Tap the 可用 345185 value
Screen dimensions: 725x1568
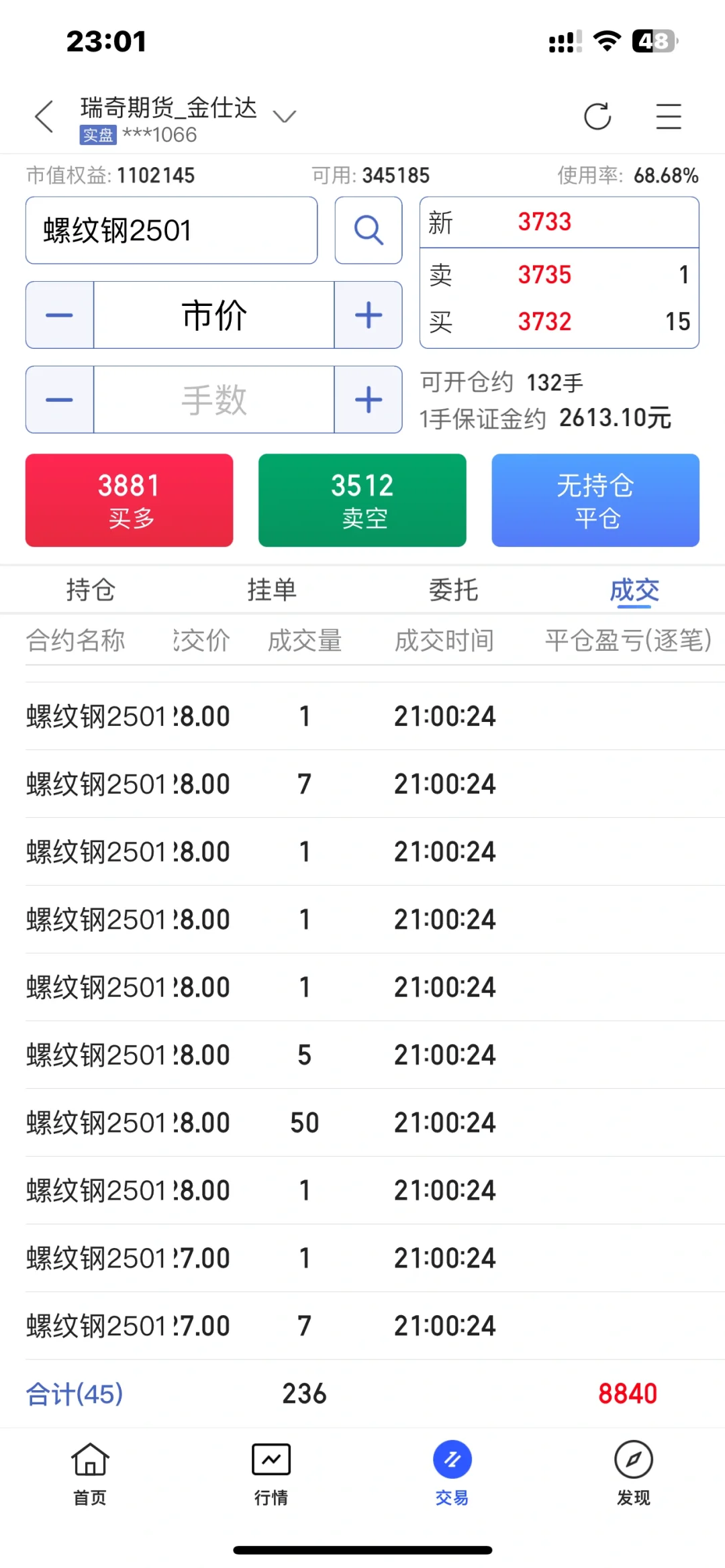[396, 176]
